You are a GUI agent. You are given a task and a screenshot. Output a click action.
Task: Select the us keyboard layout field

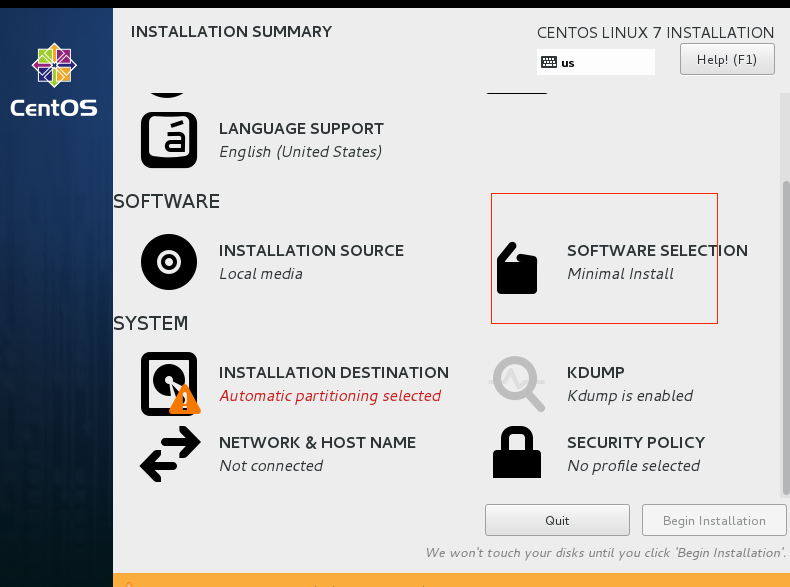click(596, 62)
